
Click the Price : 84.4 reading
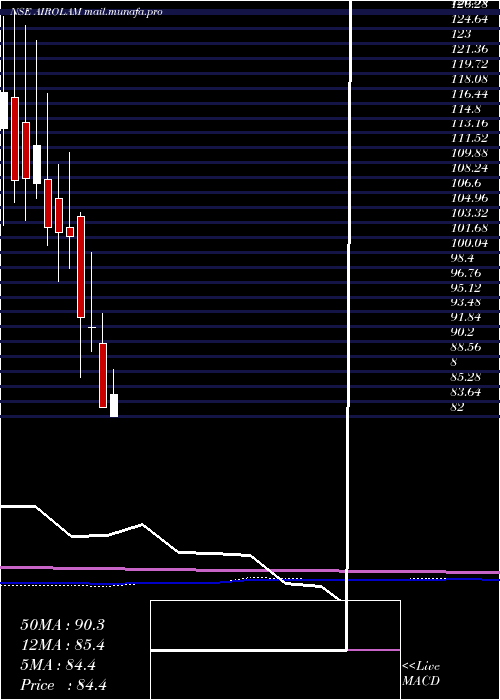(x=63, y=685)
